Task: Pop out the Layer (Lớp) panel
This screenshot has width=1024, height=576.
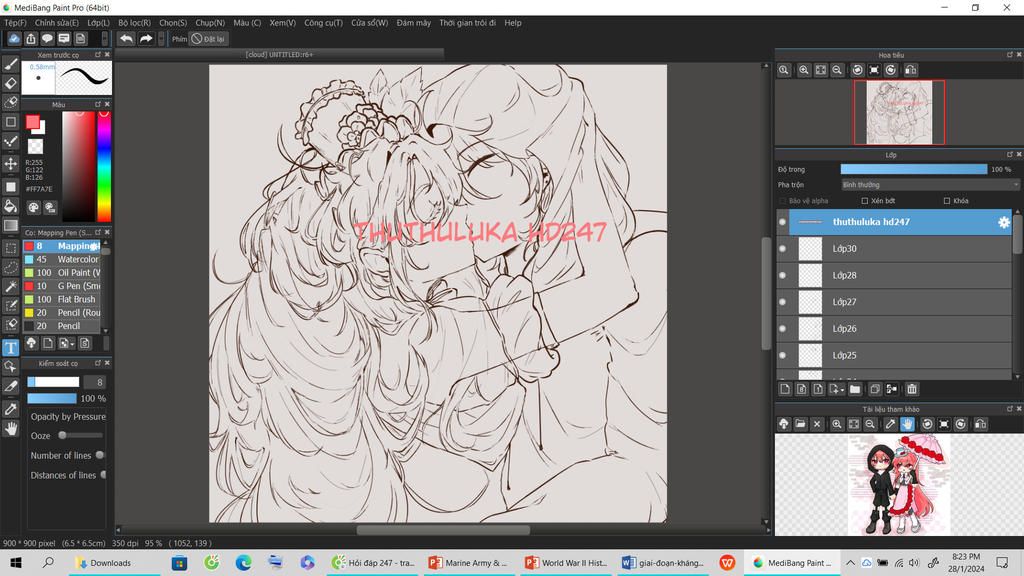Action: pyautogui.click(x=1010, y=155)
